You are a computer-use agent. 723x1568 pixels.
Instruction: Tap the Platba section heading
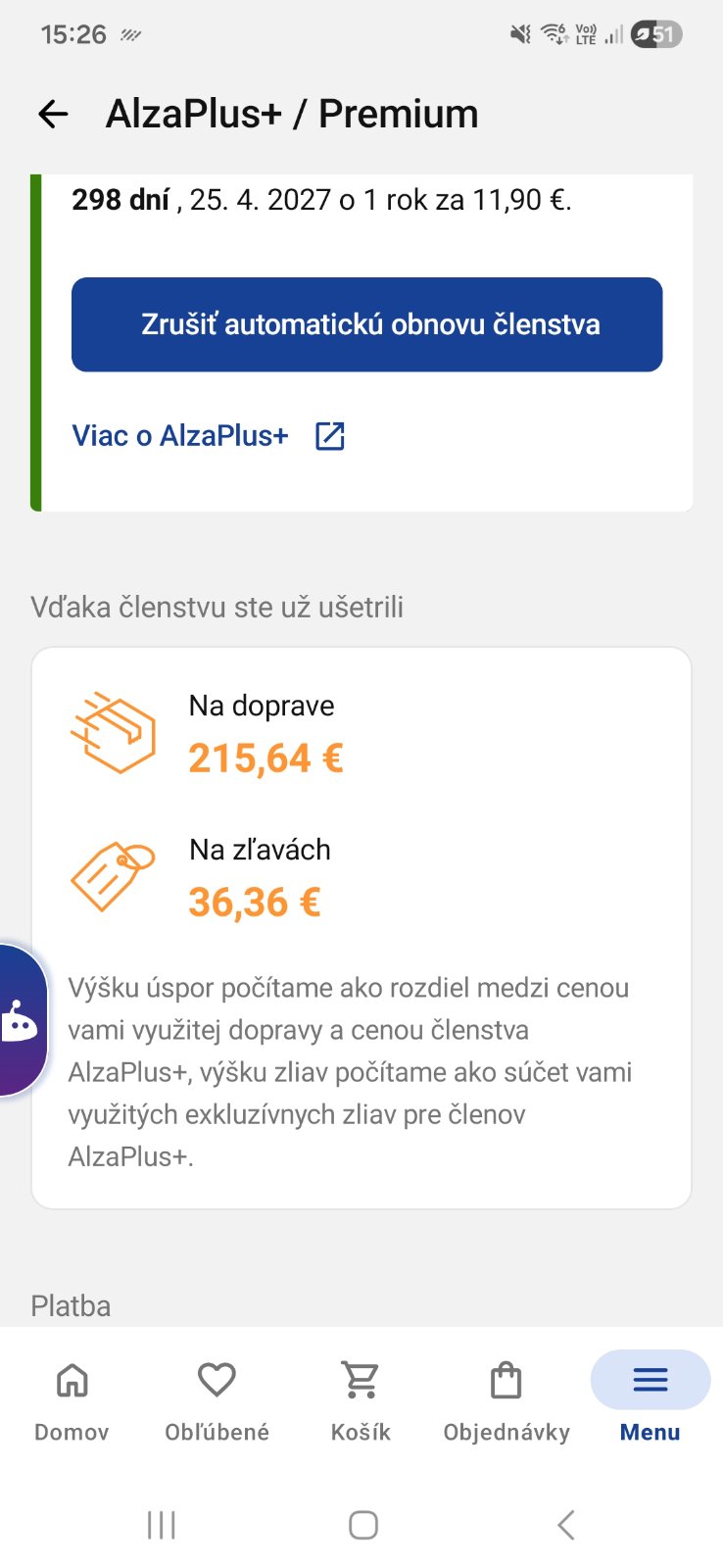pos(71,1306)
